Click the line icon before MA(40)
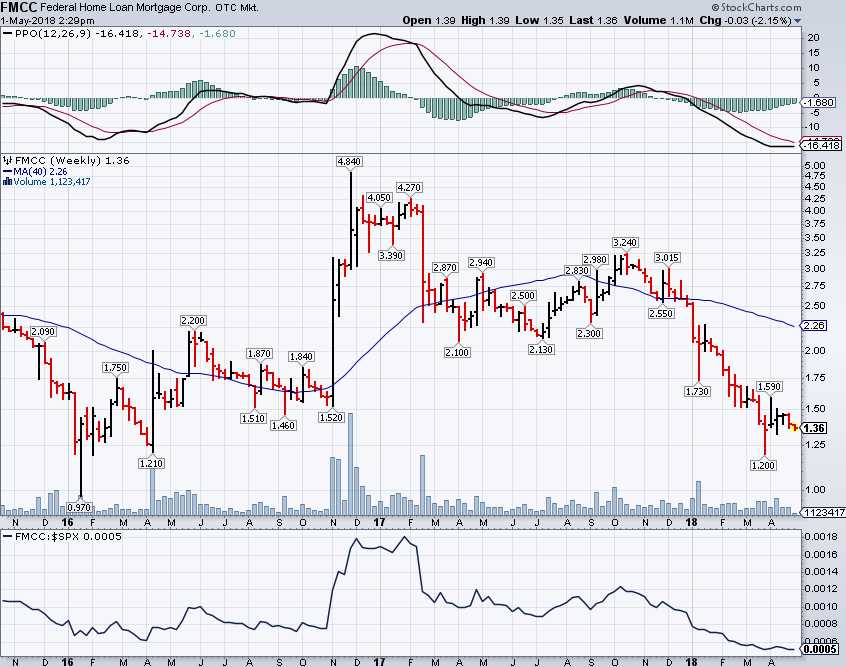 (8, 172)
